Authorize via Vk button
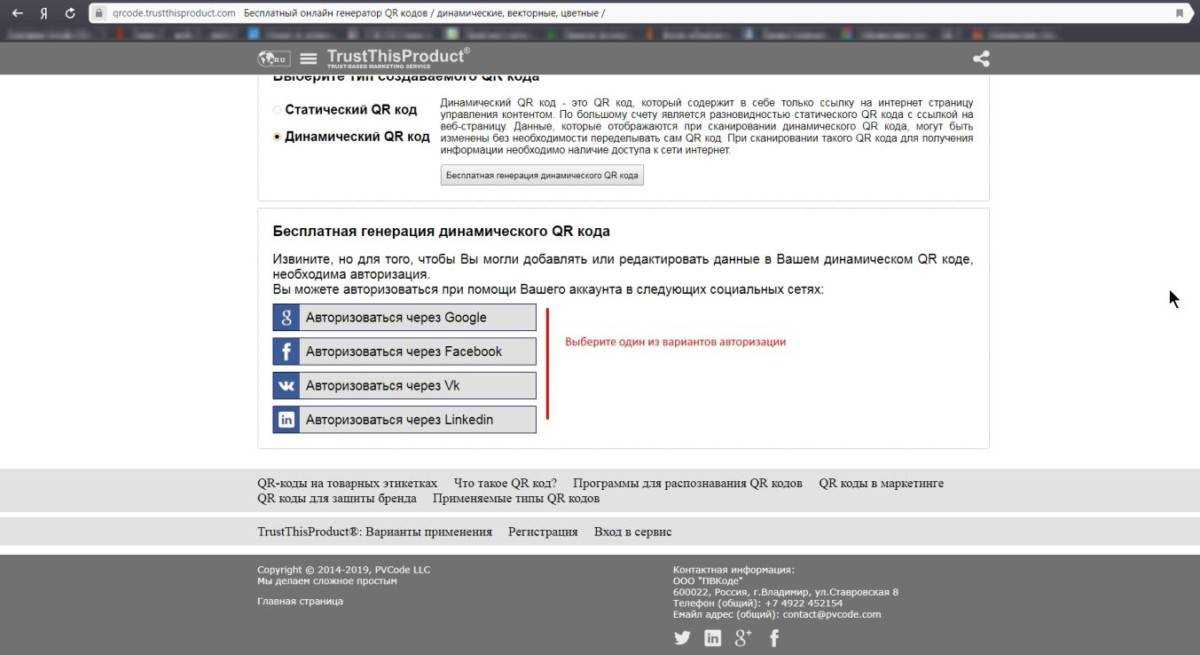Screen dimensions: 1200x655 (x=404, y=385)
